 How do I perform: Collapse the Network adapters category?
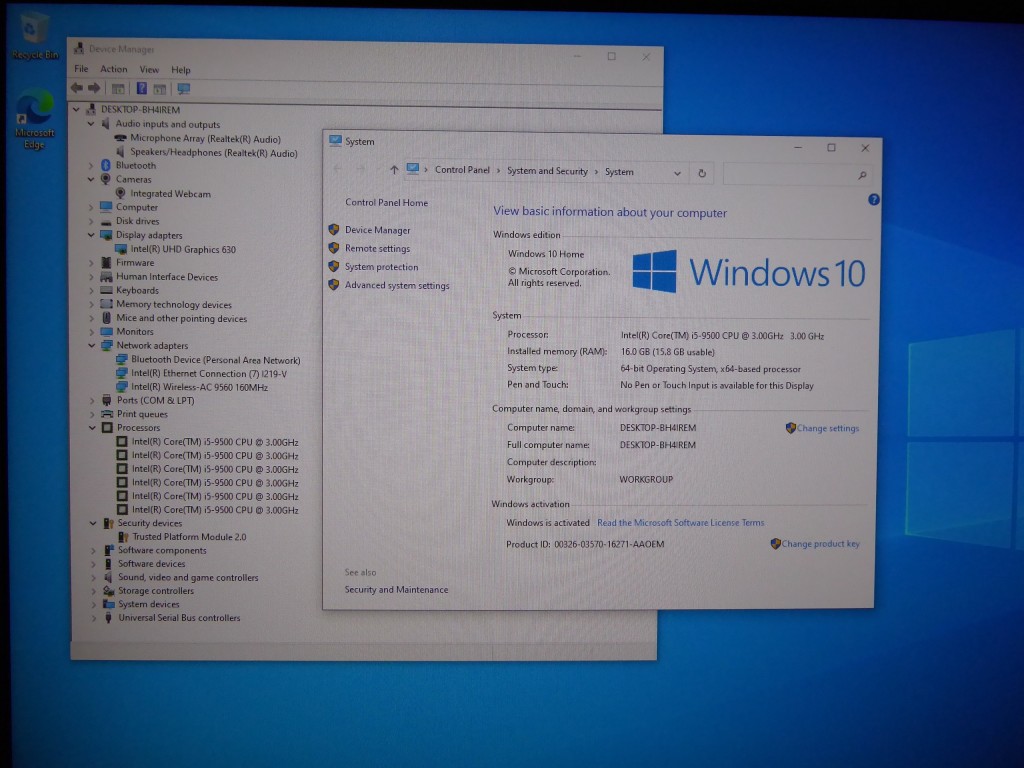[91, 345]
